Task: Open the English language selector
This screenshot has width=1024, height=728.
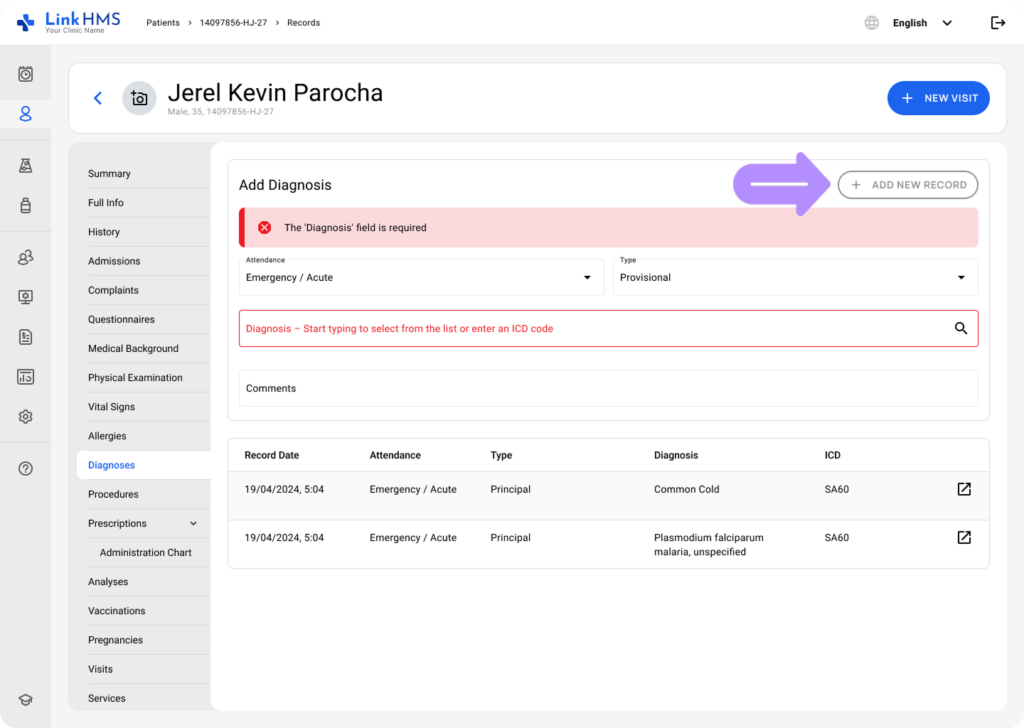Action: [920, 23]
